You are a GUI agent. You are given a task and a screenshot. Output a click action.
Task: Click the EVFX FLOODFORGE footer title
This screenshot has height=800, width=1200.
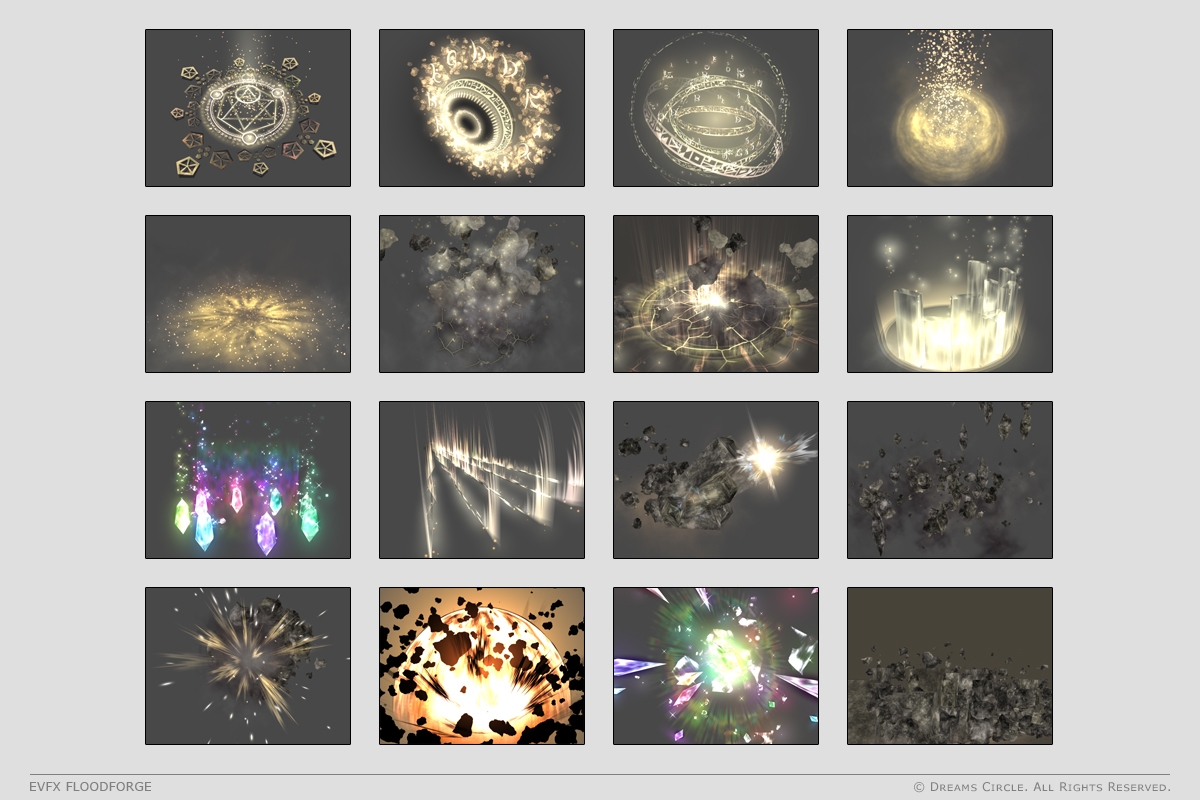tap(91, 787)
